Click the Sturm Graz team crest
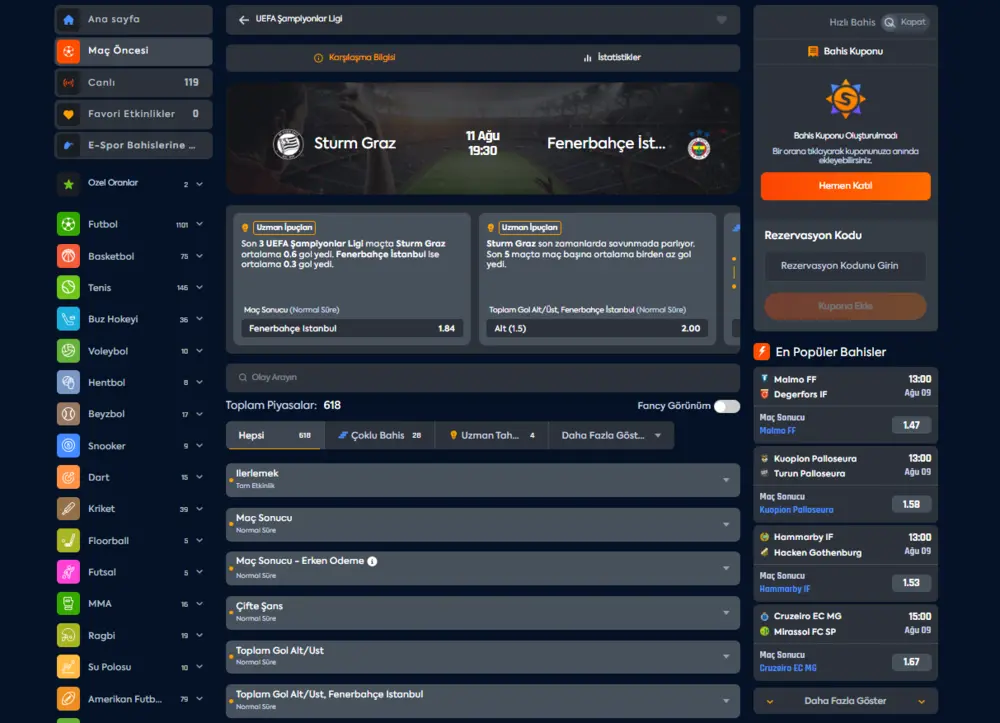 (288, 144)
